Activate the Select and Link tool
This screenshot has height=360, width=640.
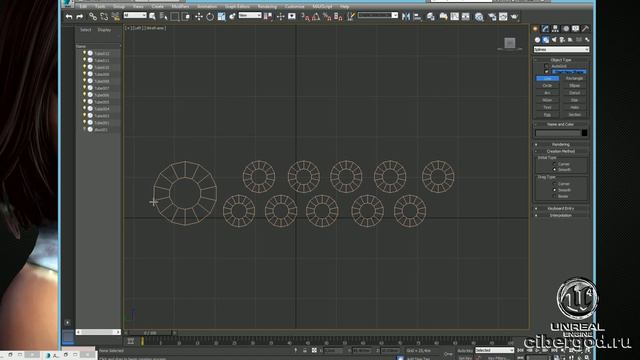tap(93, 16)
